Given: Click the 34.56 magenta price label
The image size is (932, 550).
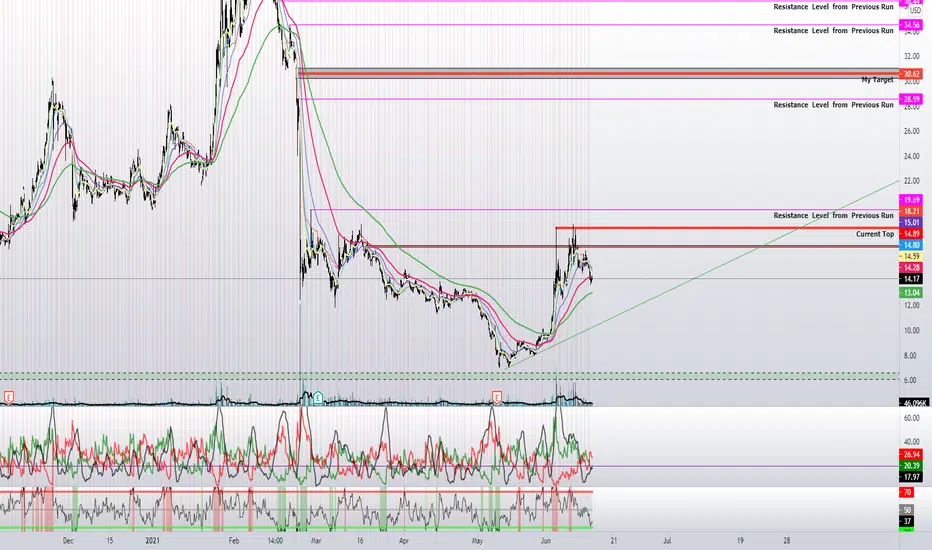Looking at the screenshot, I should pos(911,25).
